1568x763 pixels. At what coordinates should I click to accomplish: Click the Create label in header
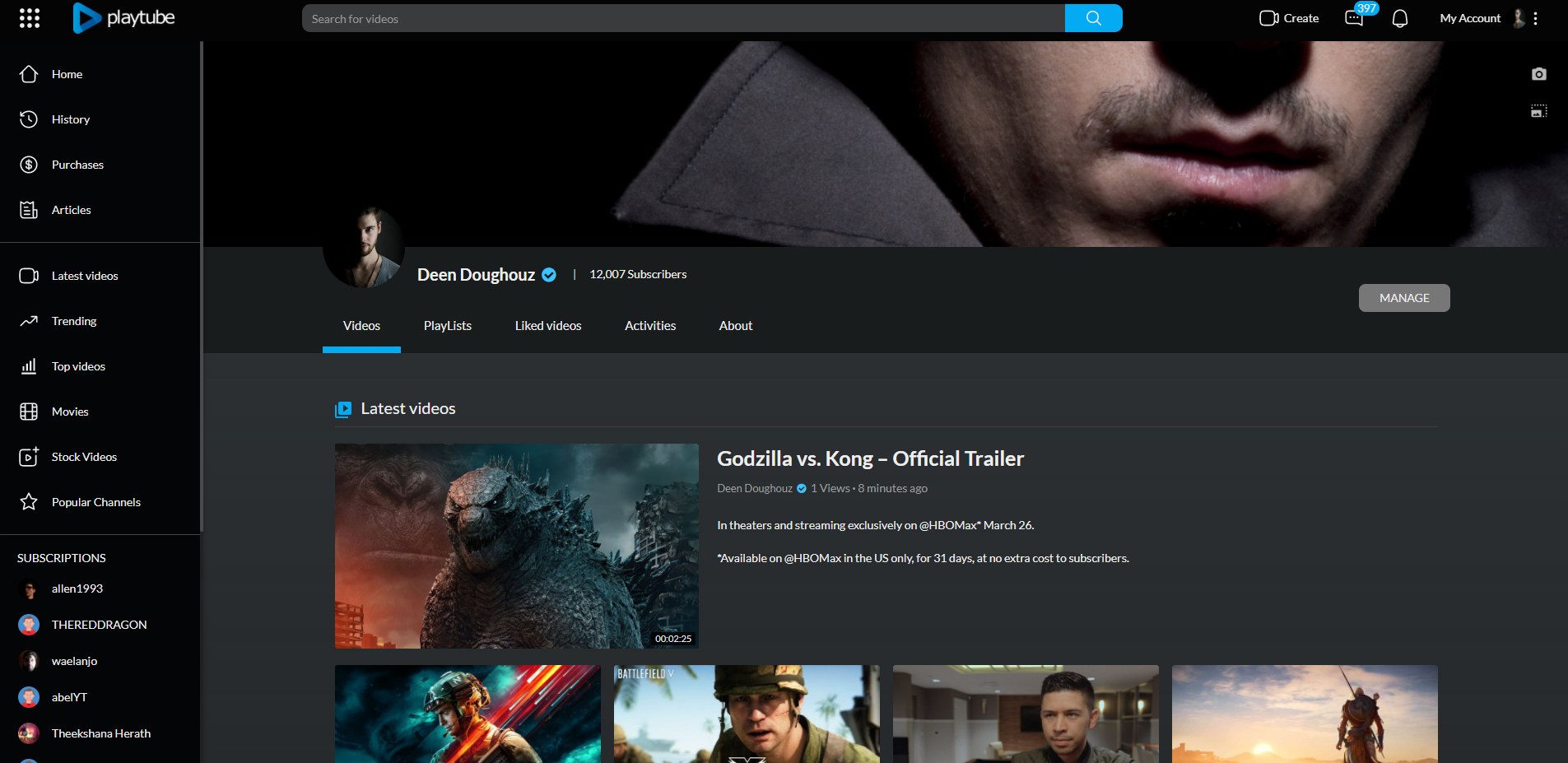point(1301,18)
